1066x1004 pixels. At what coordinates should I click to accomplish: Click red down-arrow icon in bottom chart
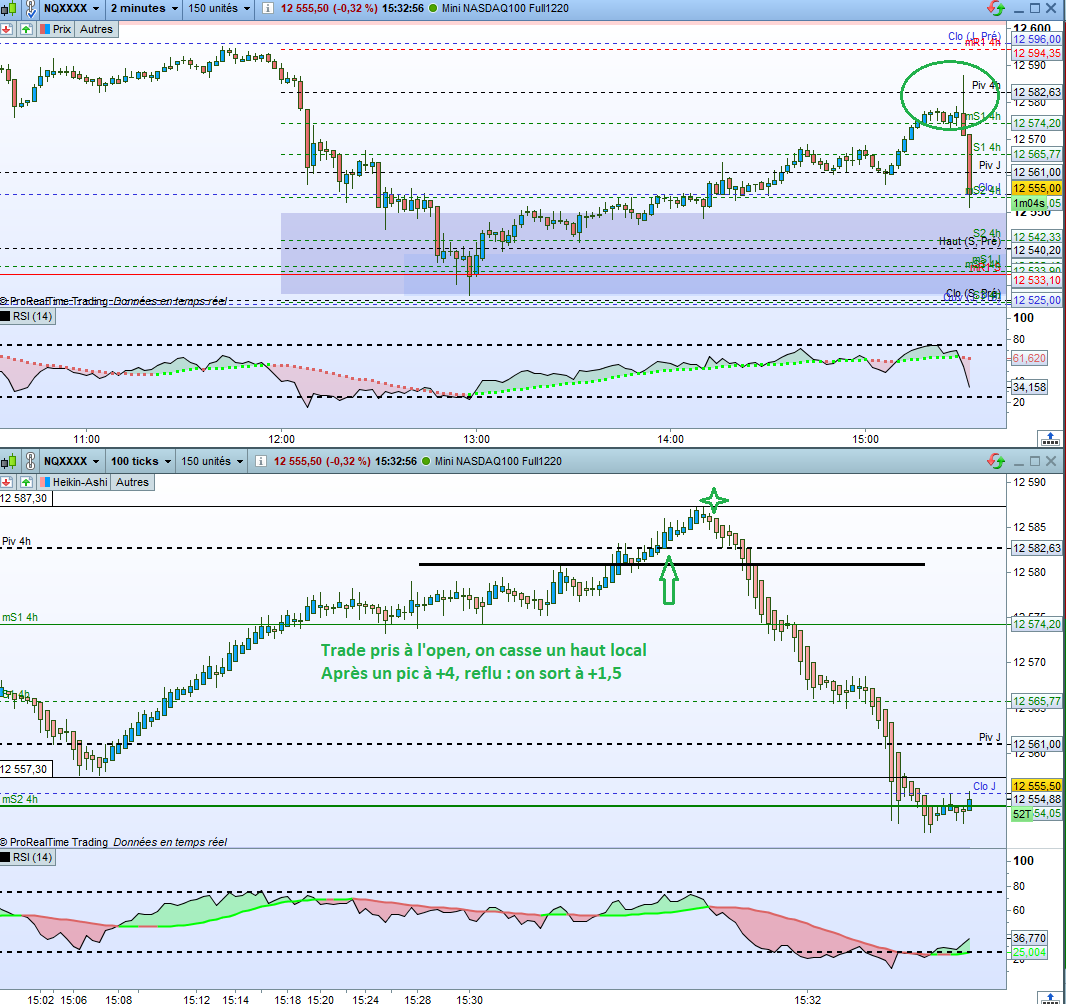pos(7,483)
